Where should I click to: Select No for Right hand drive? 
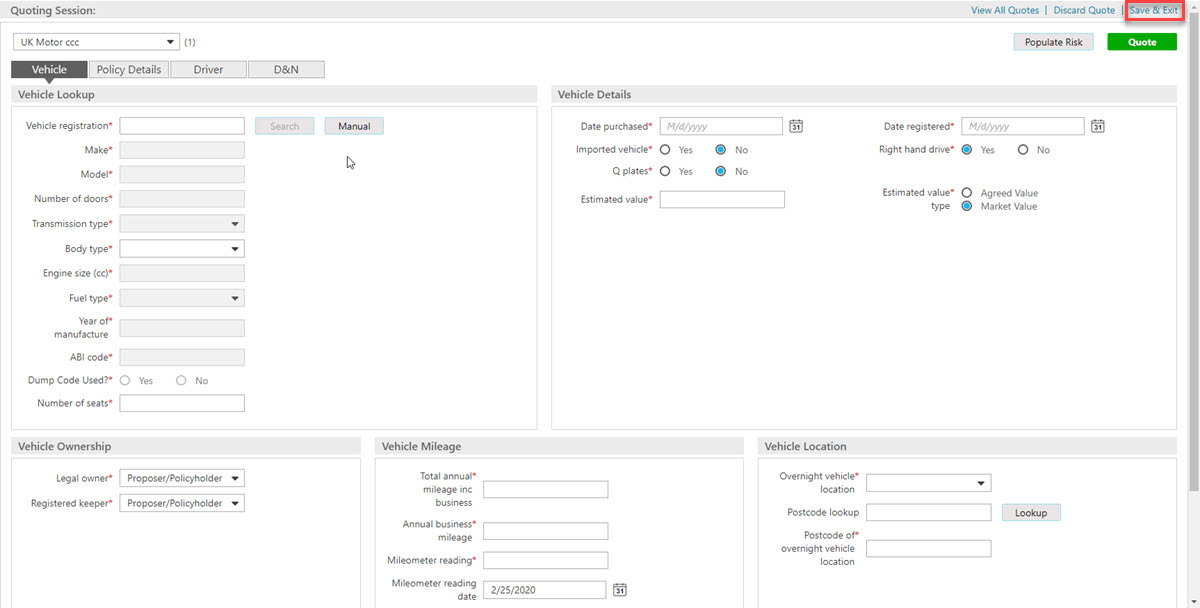(x=1023, y=150)
